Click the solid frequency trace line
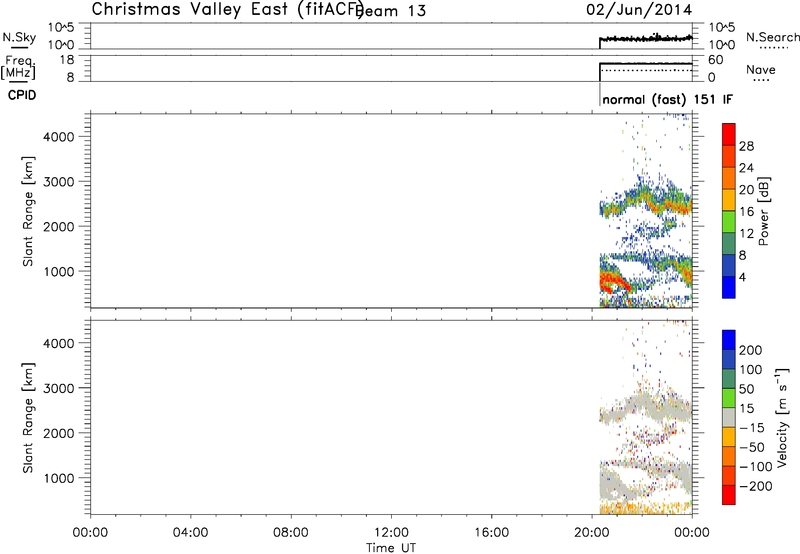 646,64
